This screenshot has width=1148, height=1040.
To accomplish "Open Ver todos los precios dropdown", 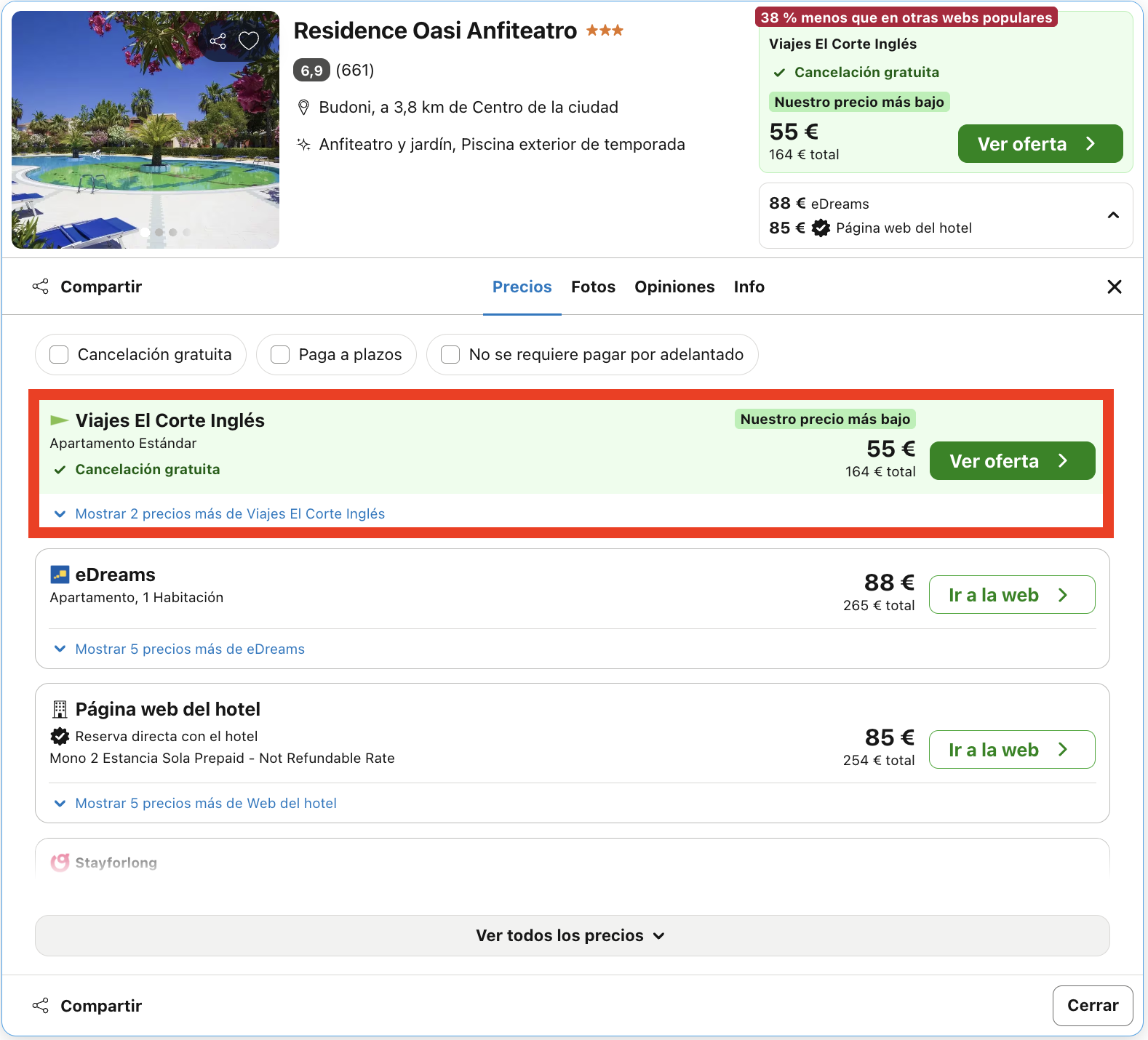I will 572,935.
